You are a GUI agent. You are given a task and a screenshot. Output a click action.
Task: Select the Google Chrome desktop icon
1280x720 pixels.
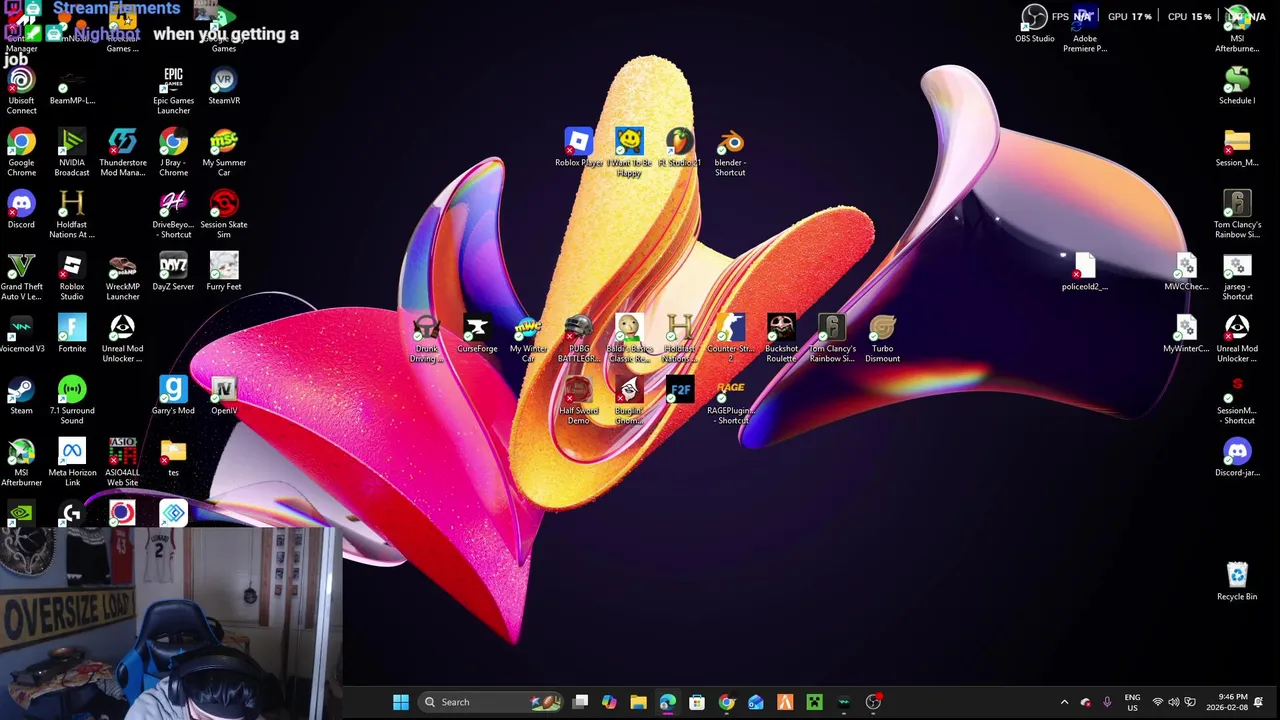[x=21, y=152]
